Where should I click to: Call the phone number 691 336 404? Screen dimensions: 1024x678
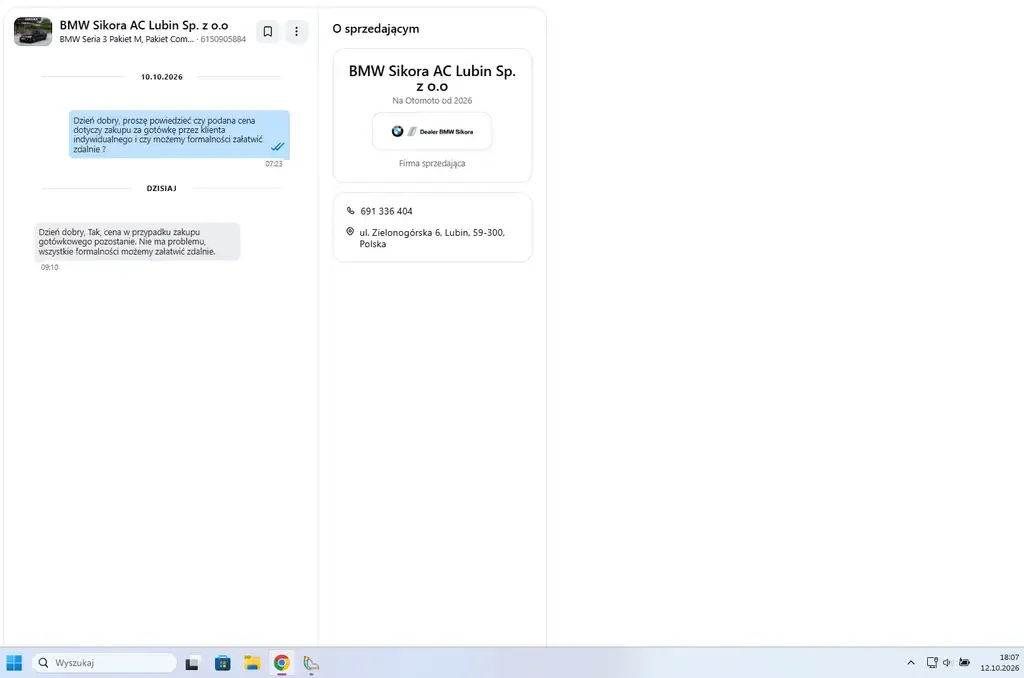[387, 211]
